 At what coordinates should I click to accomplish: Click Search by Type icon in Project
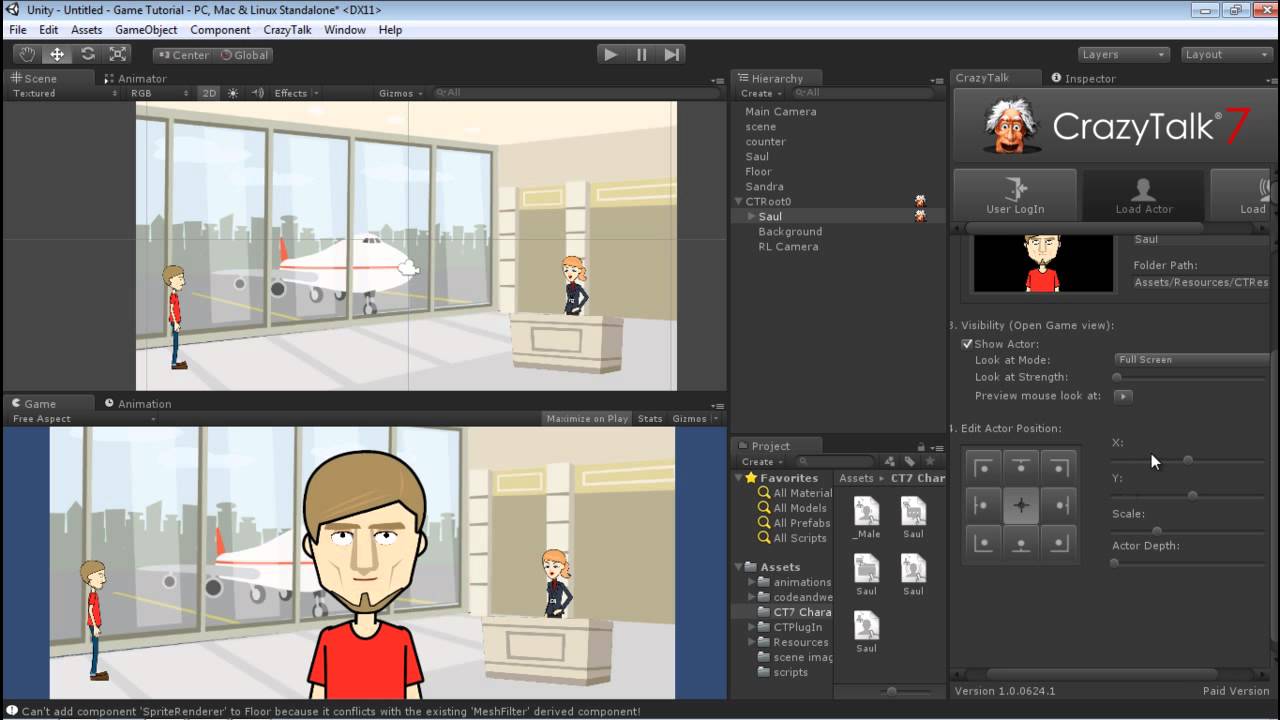point(890,462)
